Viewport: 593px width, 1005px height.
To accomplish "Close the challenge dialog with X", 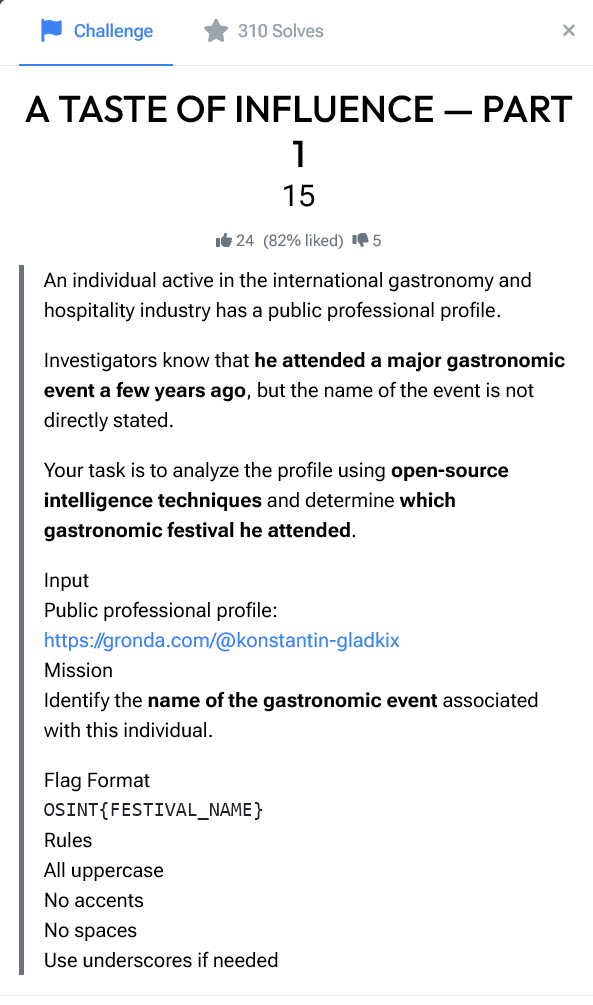I will (x=569, y=30).
